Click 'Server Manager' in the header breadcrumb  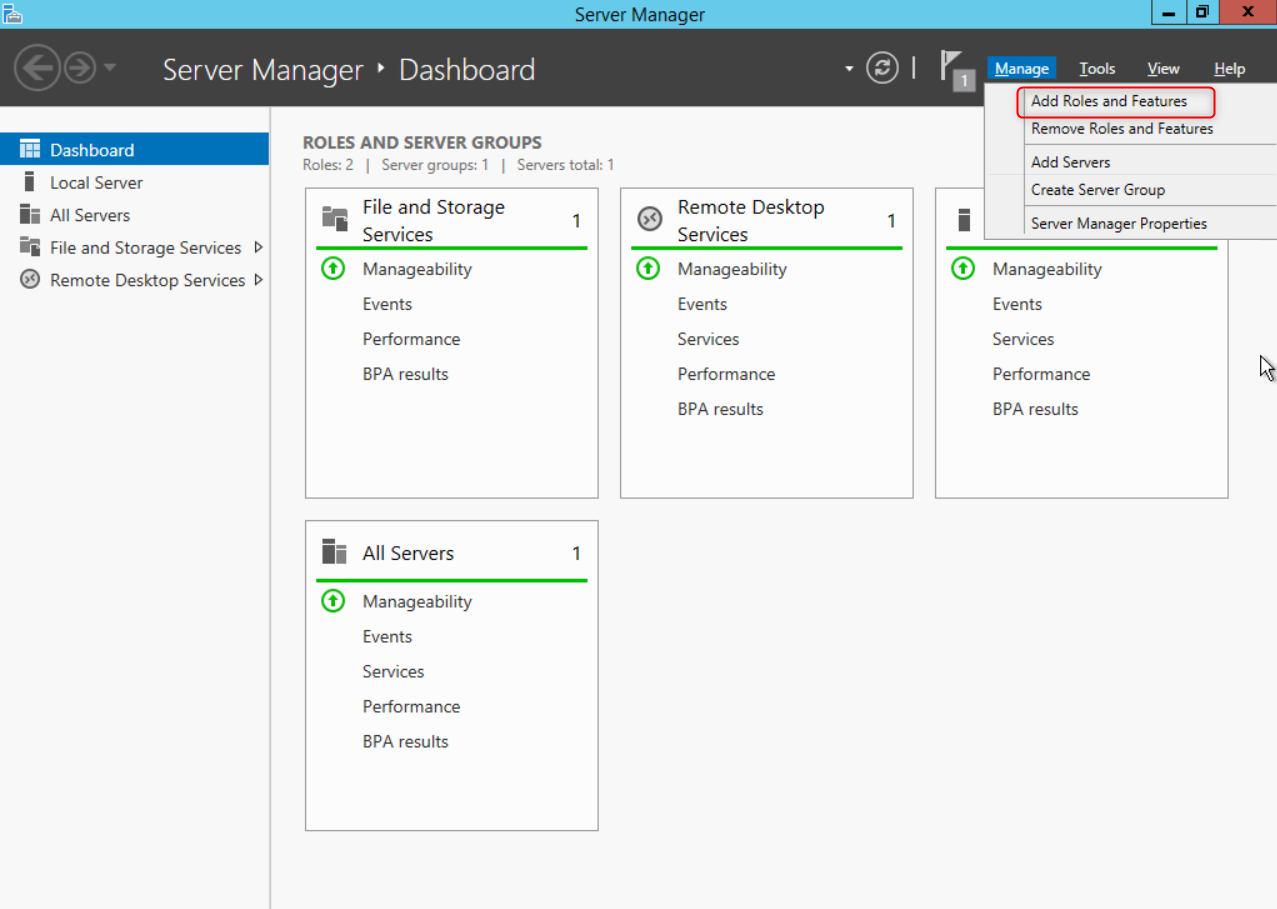pos(263,70)
